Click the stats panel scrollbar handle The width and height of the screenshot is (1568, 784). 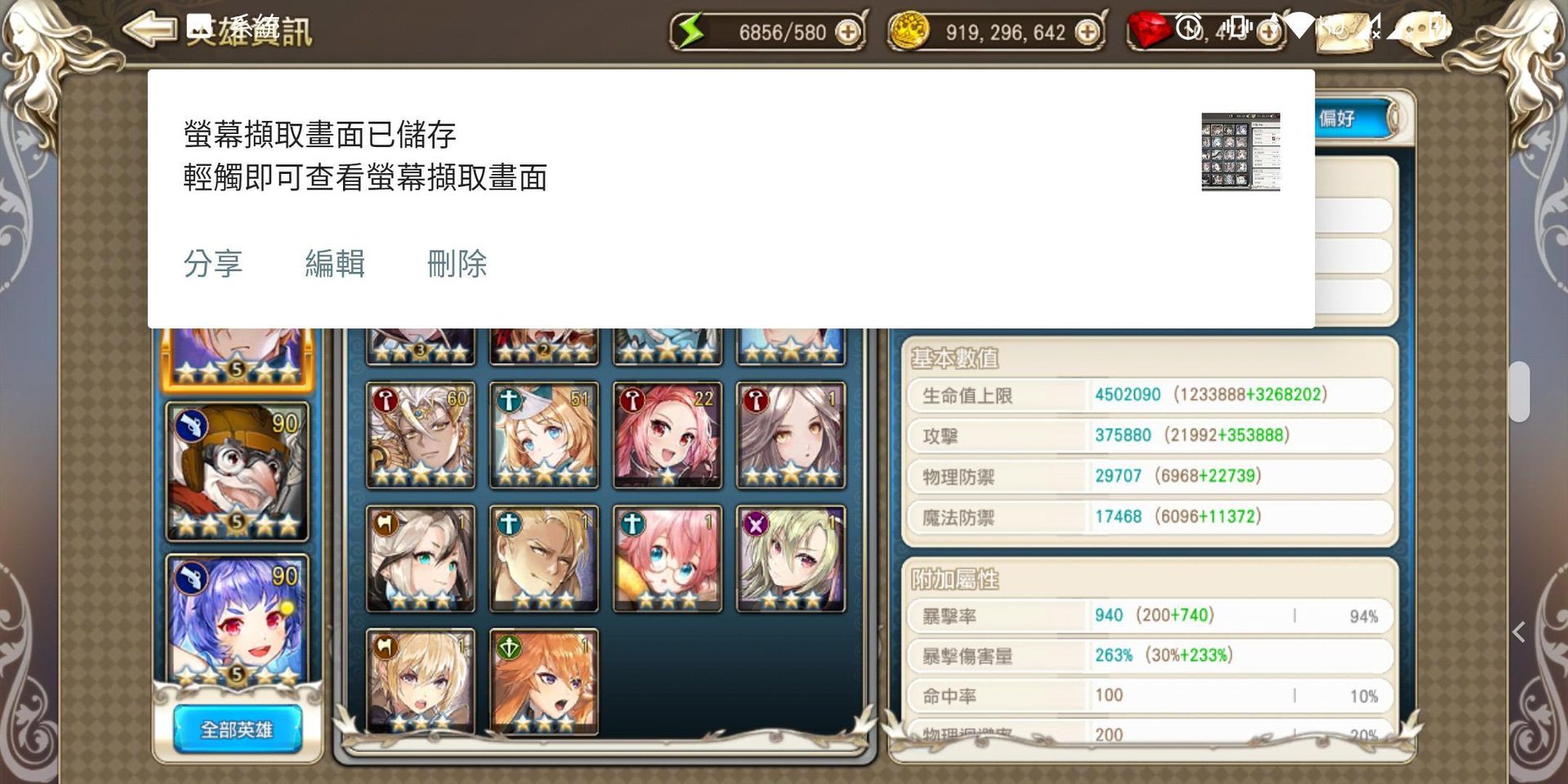(1519, 392)
